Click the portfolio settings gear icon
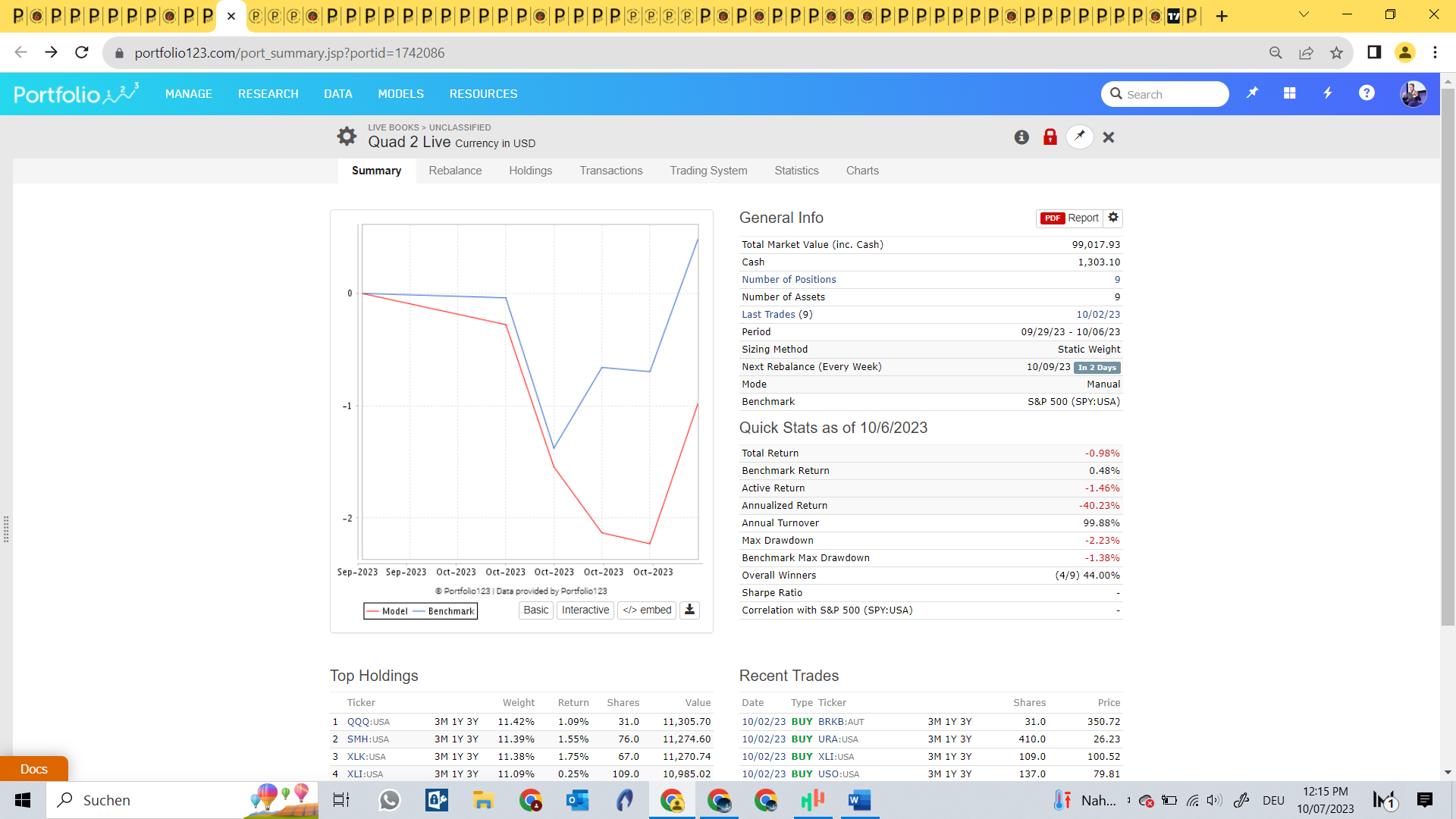 347,136
